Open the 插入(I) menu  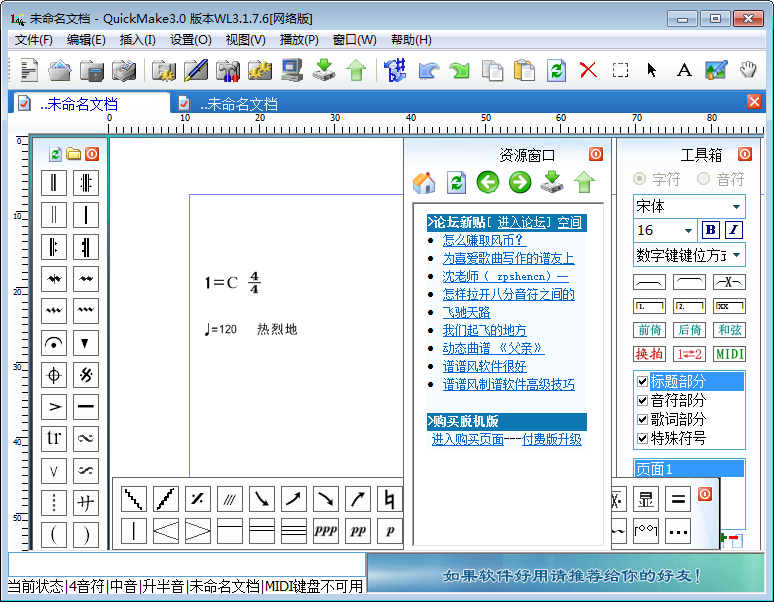[138, 39]
